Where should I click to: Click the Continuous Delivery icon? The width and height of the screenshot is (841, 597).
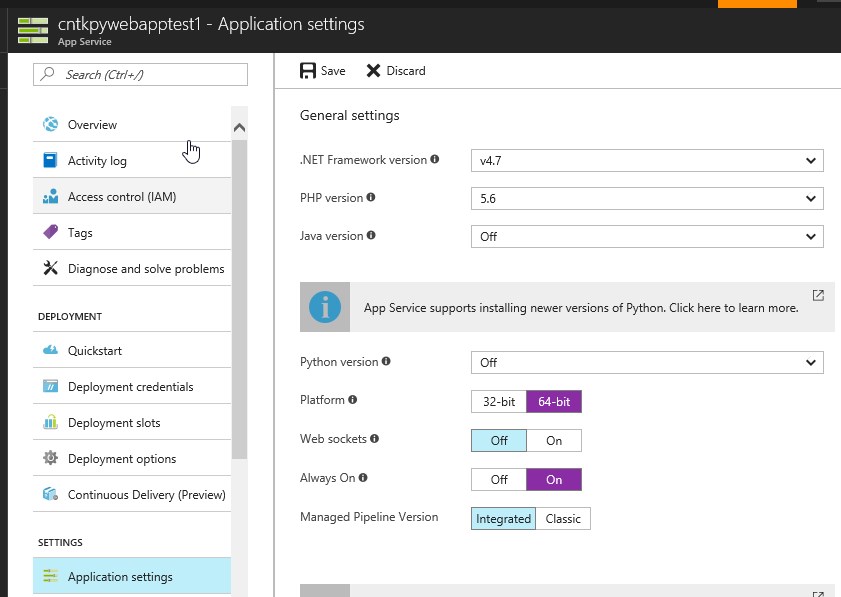tap(50, 494)
